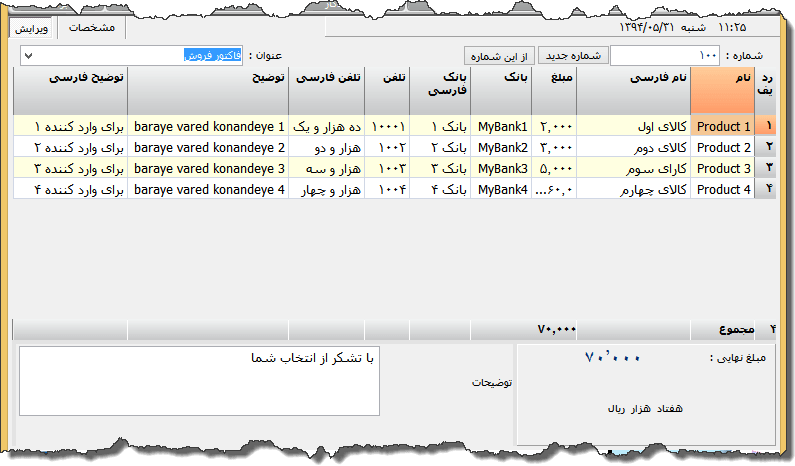Click the baraye vared konandeye 2 cell
Screen dimensions: 795x466
click(208, 148)
